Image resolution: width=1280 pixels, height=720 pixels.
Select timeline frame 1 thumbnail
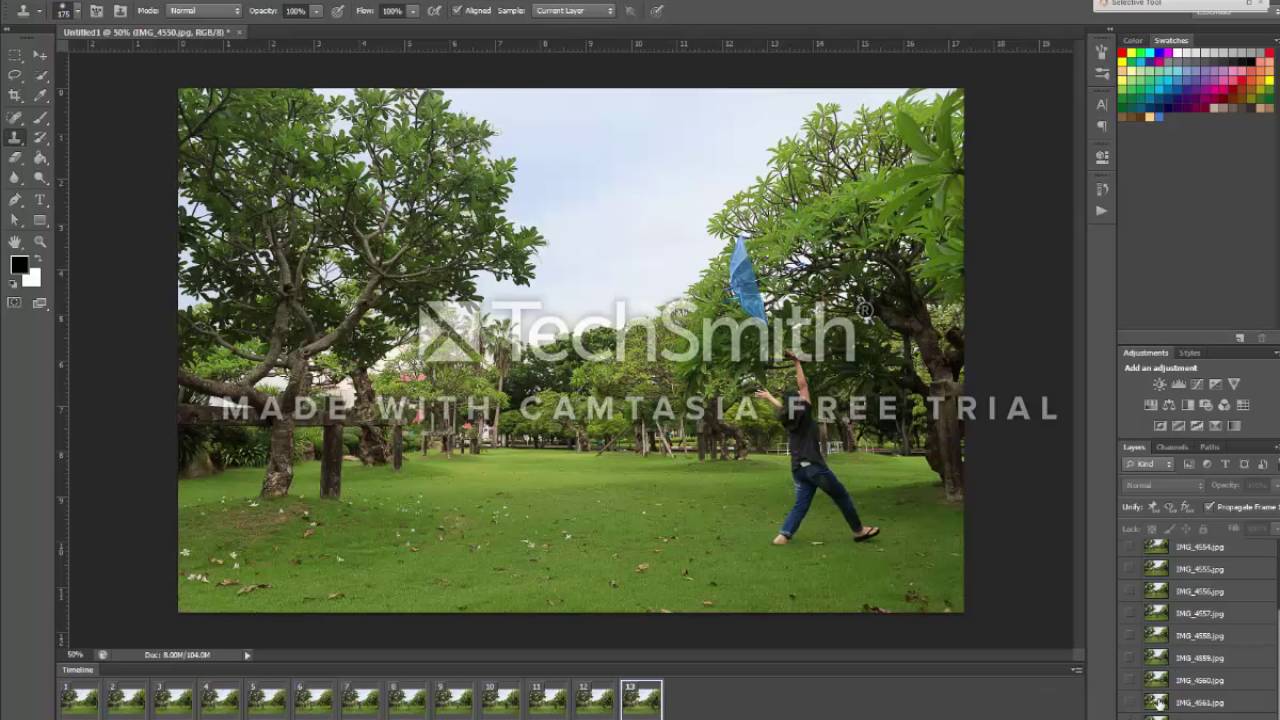[x=79, y=698]
